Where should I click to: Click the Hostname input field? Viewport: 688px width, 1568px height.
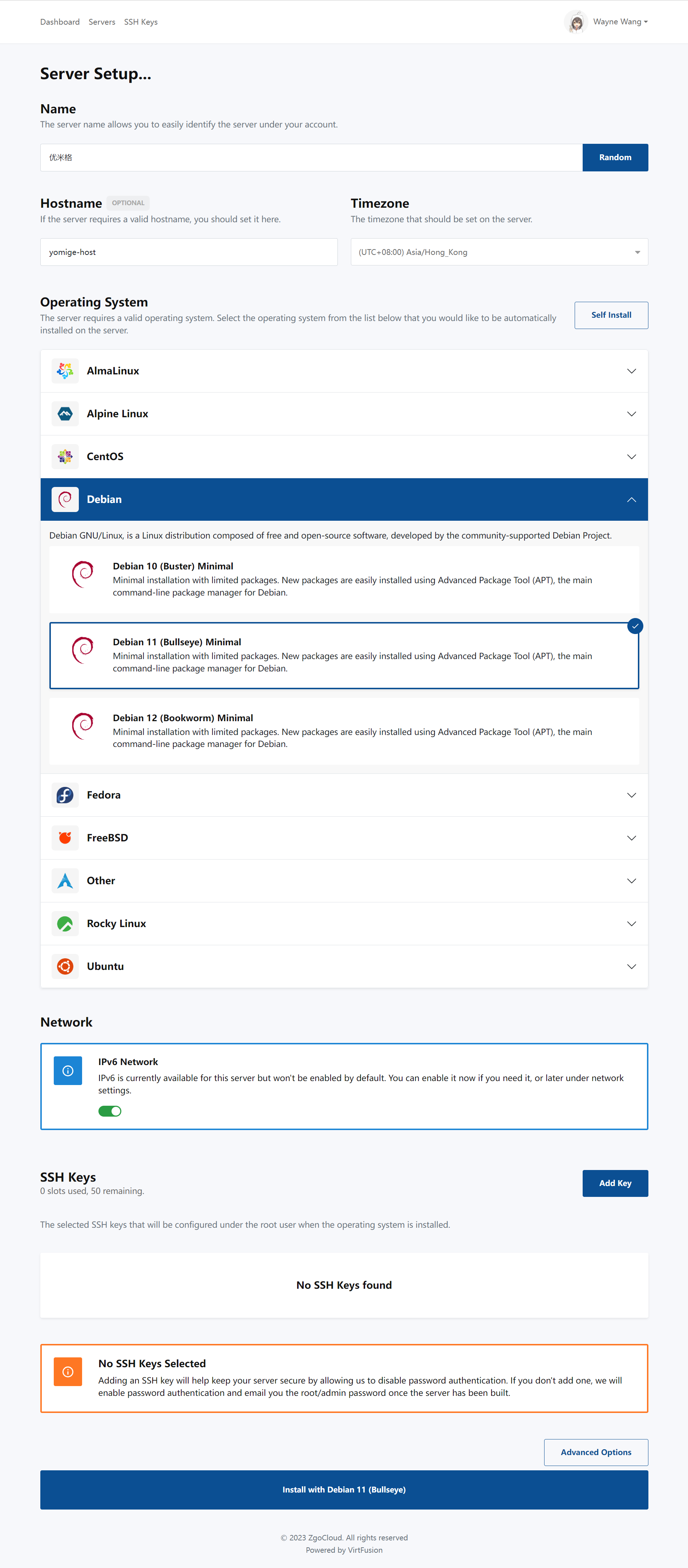pos(189,252)
